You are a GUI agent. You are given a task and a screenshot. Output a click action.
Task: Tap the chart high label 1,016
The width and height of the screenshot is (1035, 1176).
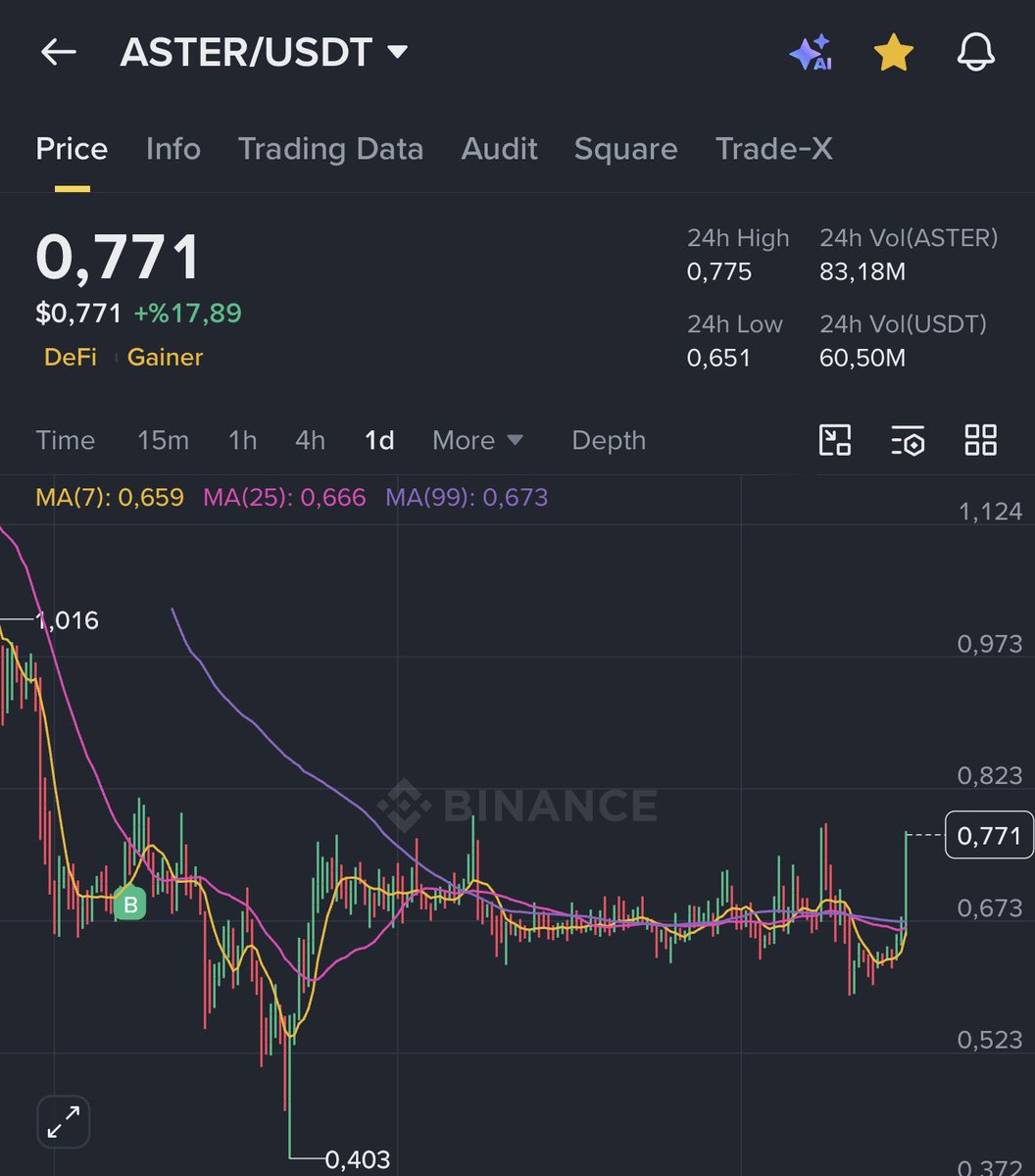click(67, 620)
